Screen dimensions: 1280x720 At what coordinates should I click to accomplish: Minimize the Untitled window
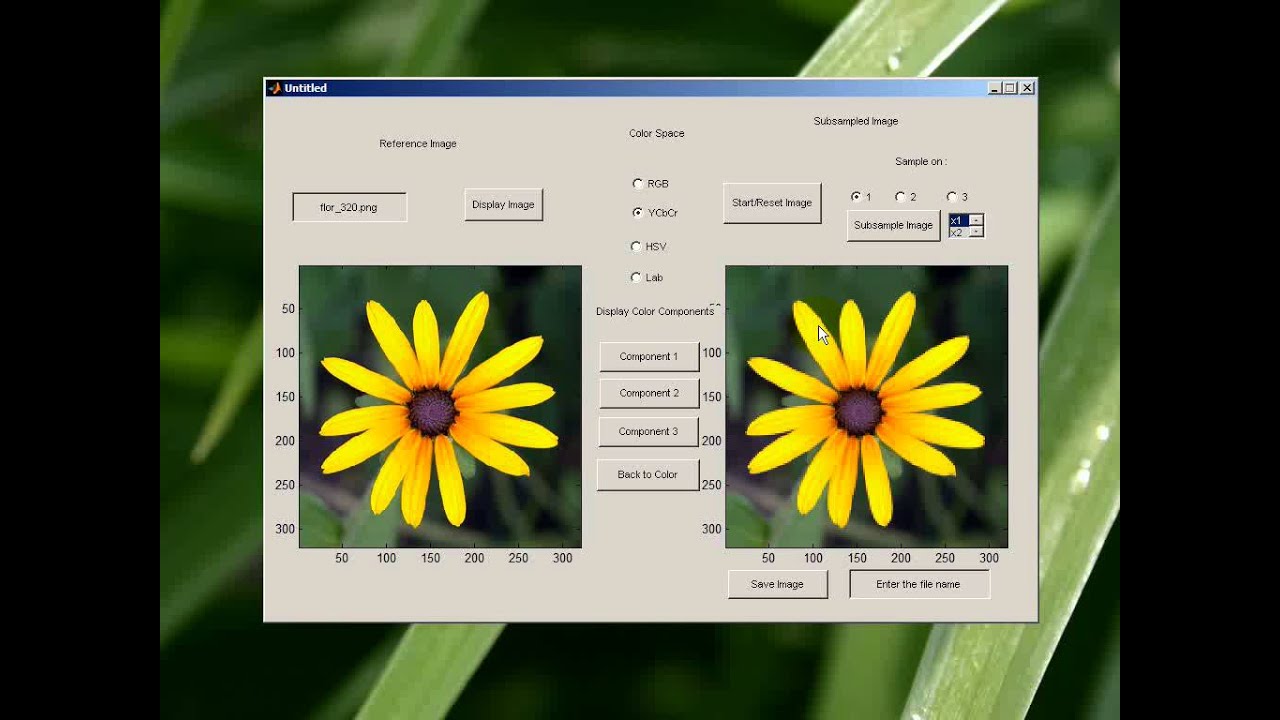coord(994,88)
